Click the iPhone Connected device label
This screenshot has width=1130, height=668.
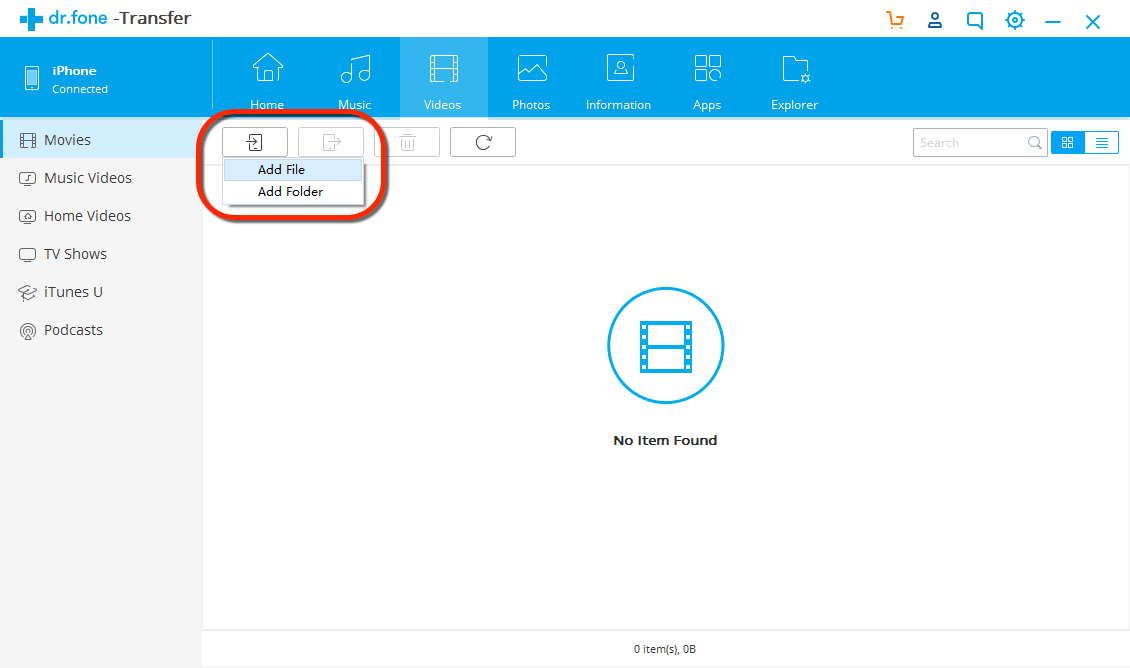click(80, 79)
